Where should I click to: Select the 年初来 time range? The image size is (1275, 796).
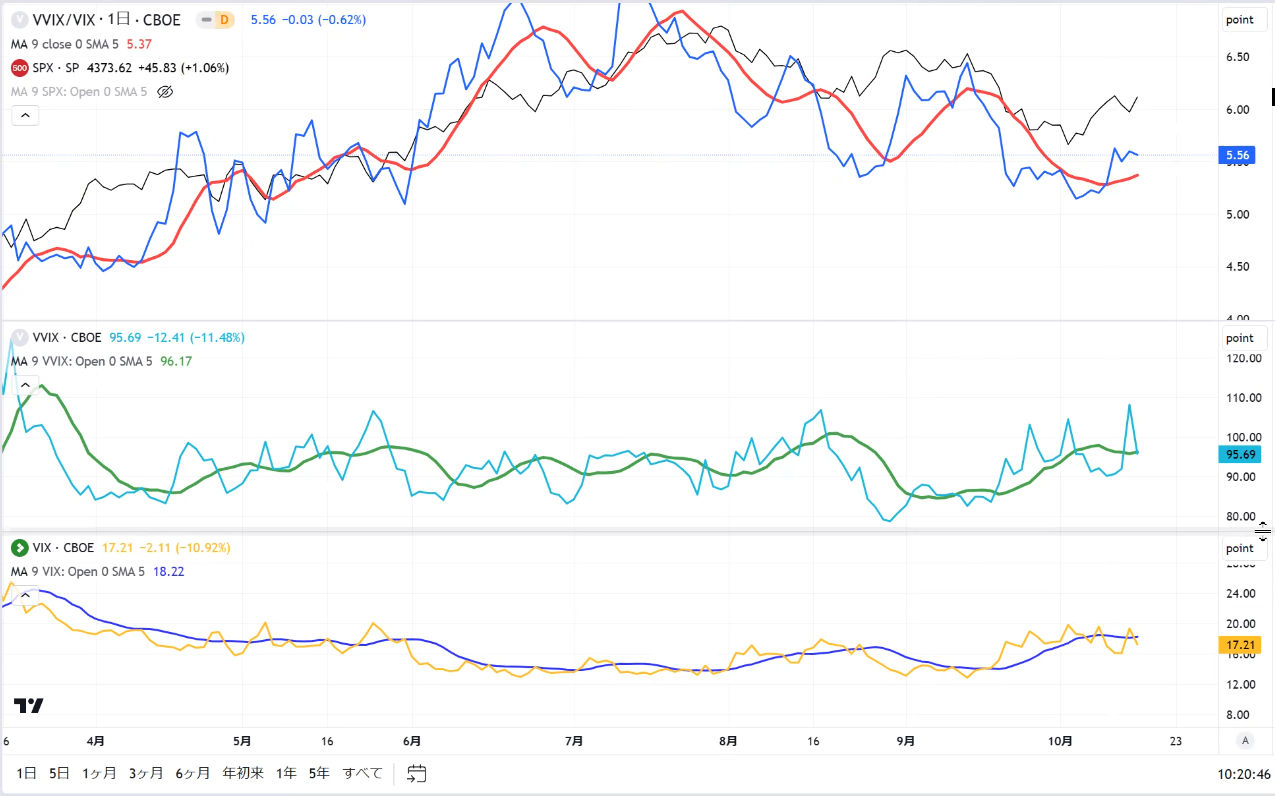(243, 773)
